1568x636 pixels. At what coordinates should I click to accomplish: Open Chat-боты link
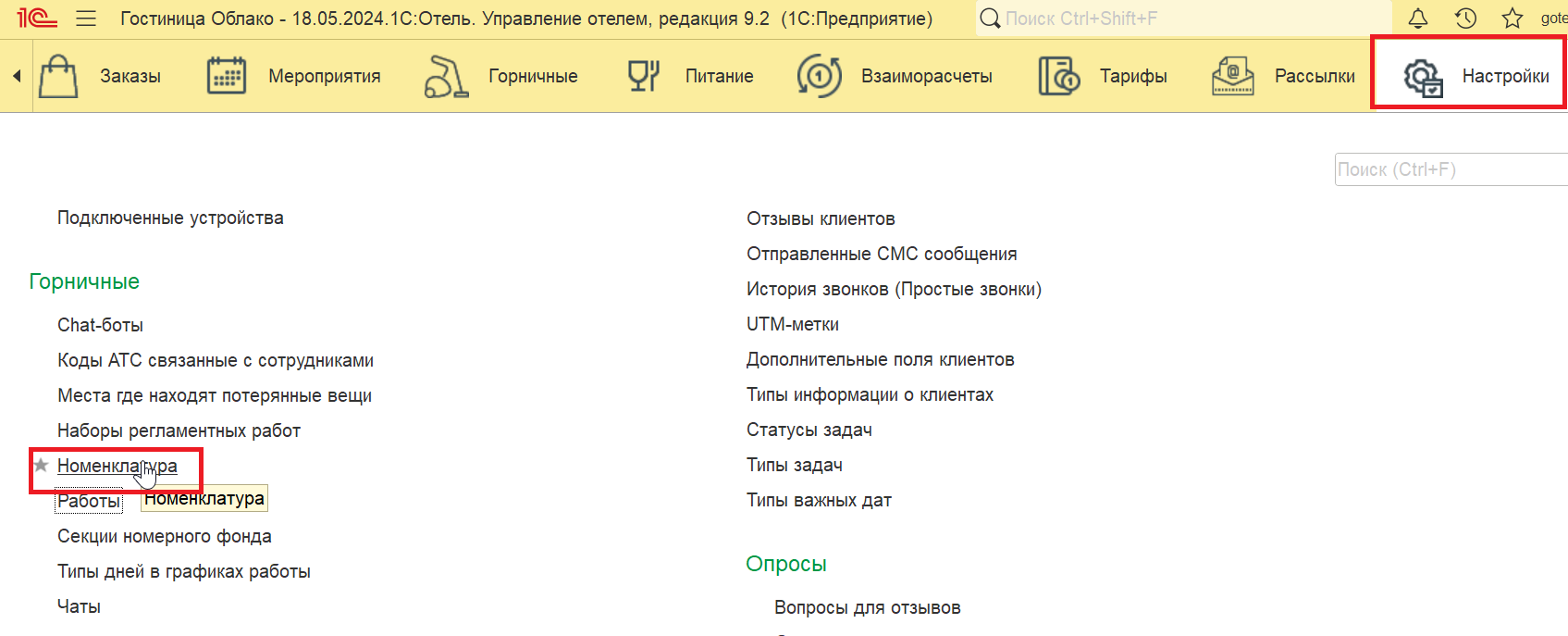[100, 325]
